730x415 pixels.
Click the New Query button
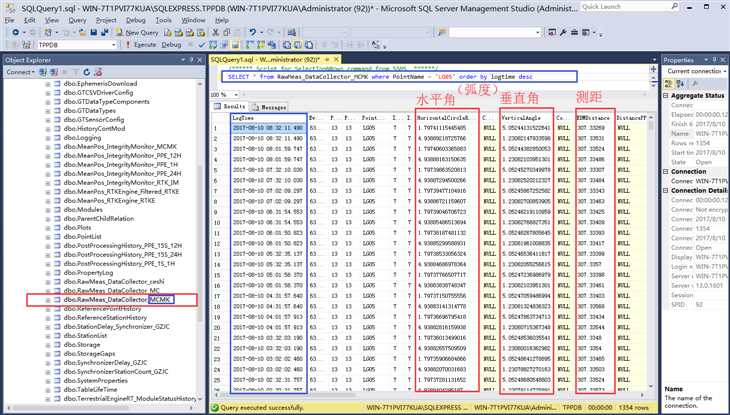(137, 32)
